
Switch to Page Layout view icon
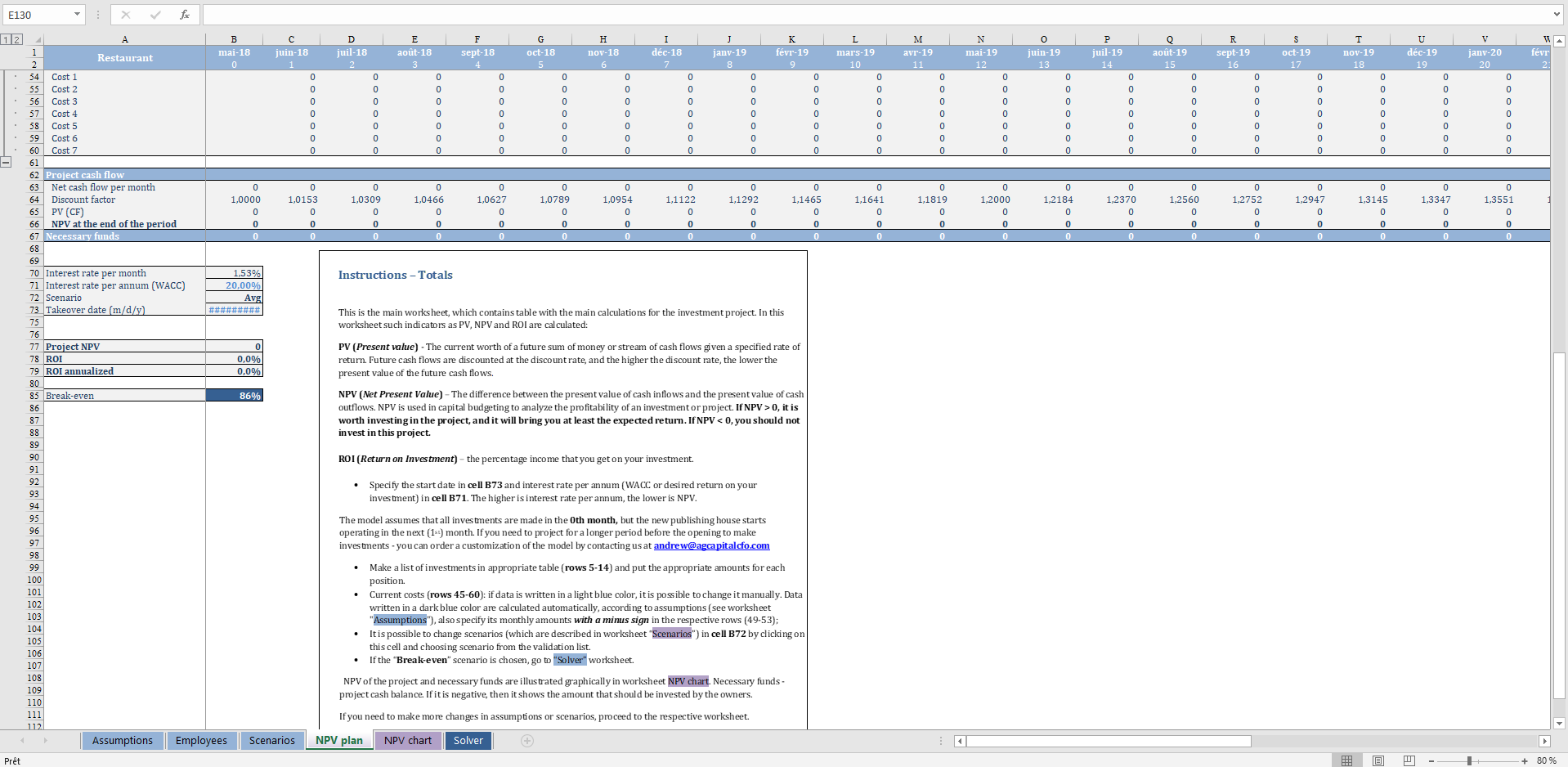tap(1378, 760)
